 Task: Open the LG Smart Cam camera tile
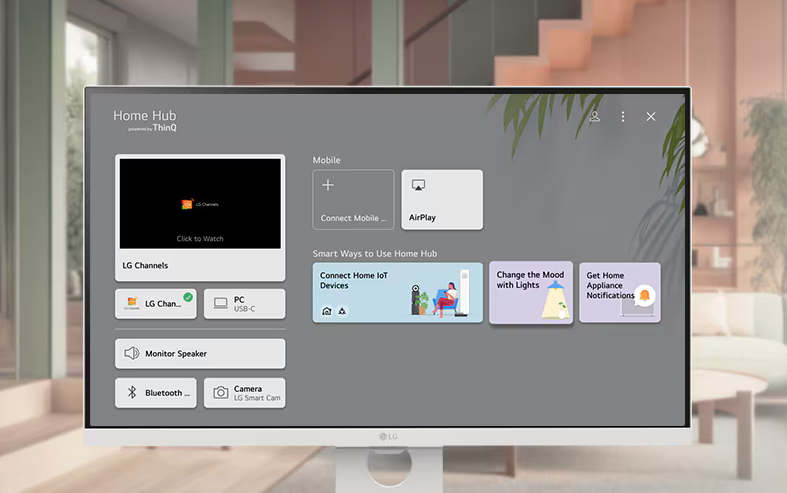[244, 393]
